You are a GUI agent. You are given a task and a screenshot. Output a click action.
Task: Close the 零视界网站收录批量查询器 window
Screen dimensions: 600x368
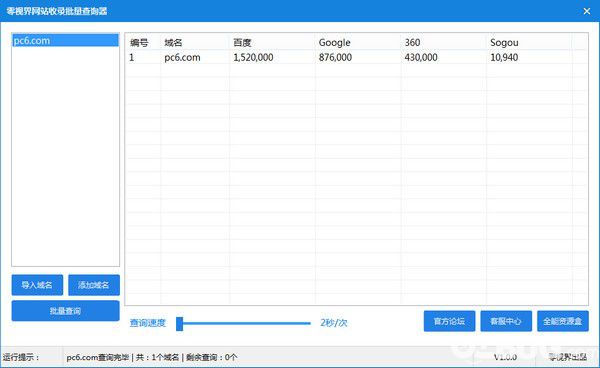coord(587,11)
